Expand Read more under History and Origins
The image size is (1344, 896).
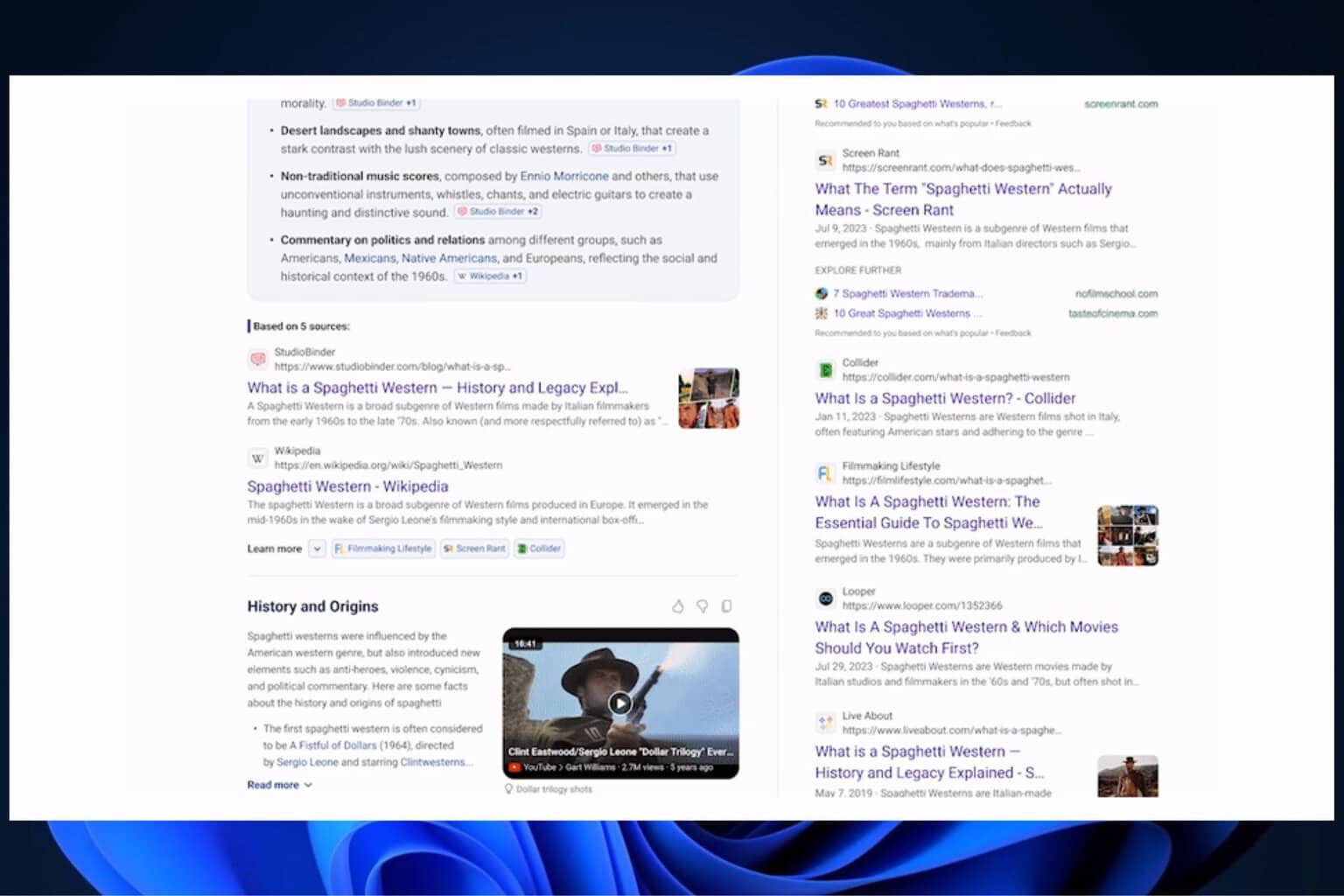pos(279,785)
